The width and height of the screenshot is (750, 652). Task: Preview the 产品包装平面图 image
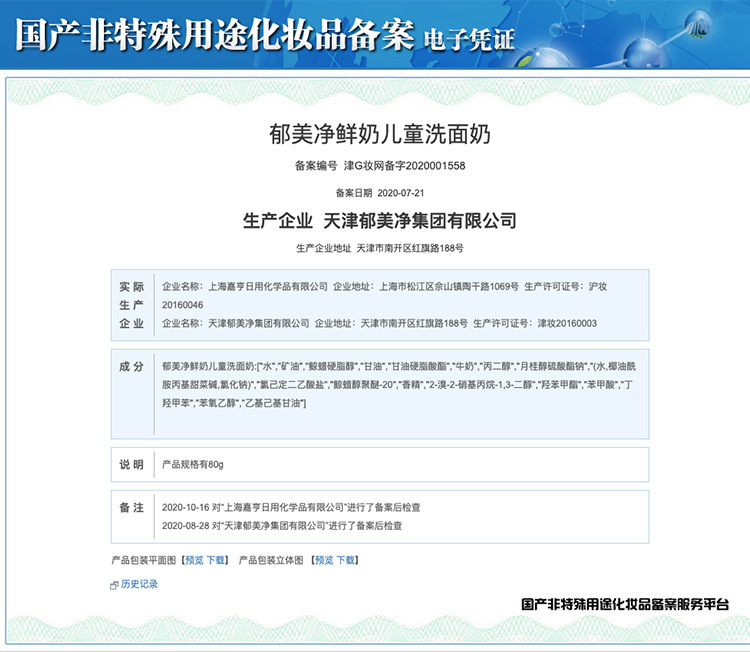click(194, 560)
